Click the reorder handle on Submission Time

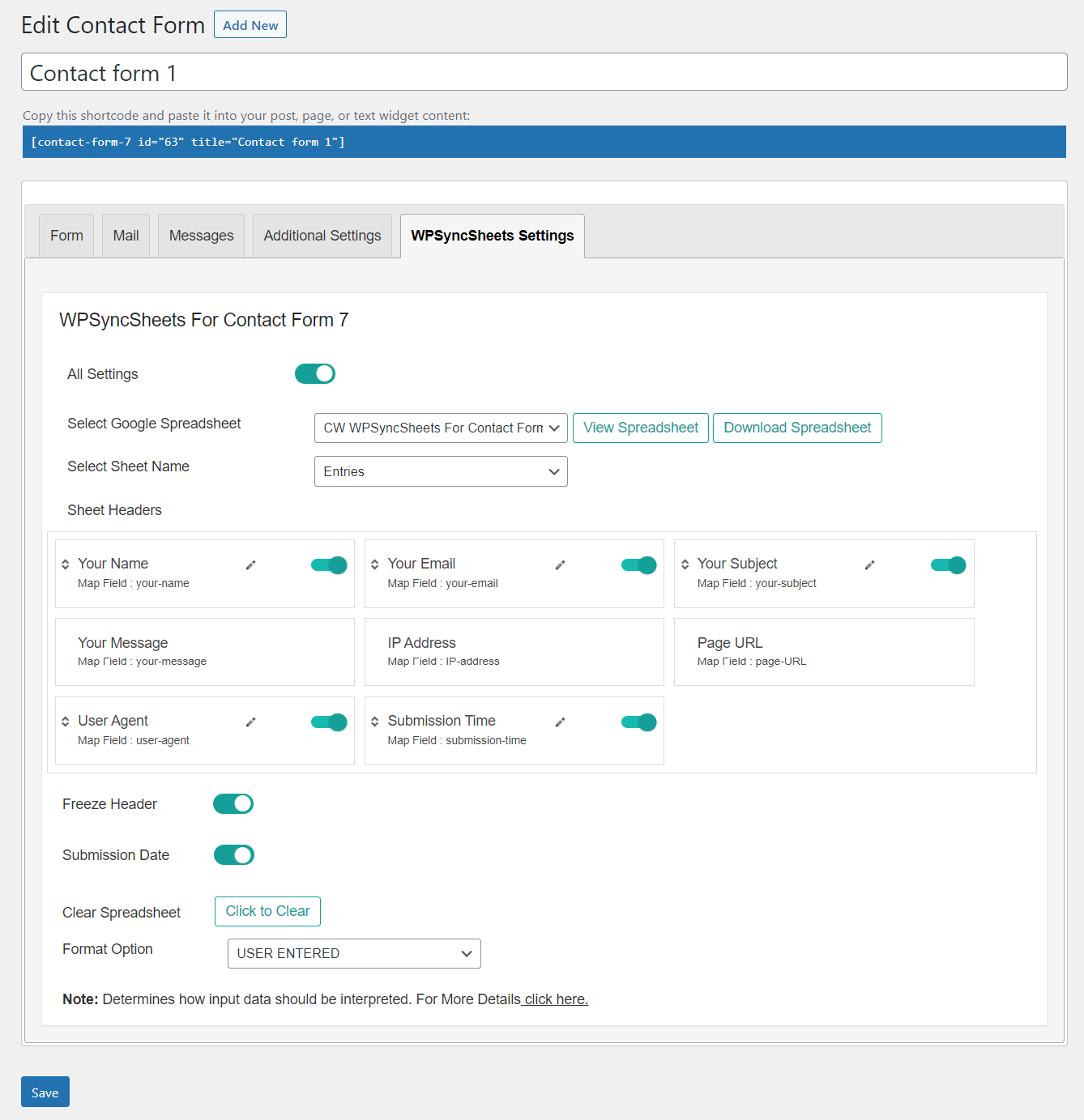[374, 722]
